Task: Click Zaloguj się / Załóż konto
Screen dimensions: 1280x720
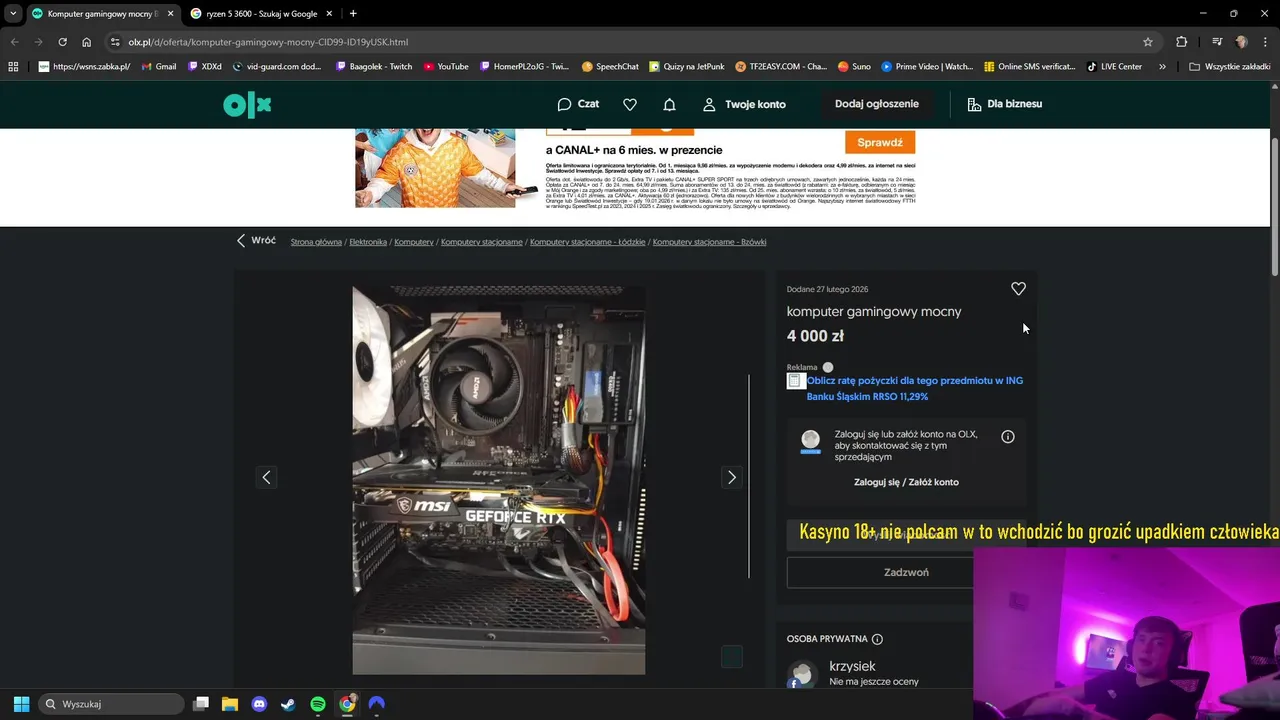Action: click(x=906, y=482)
